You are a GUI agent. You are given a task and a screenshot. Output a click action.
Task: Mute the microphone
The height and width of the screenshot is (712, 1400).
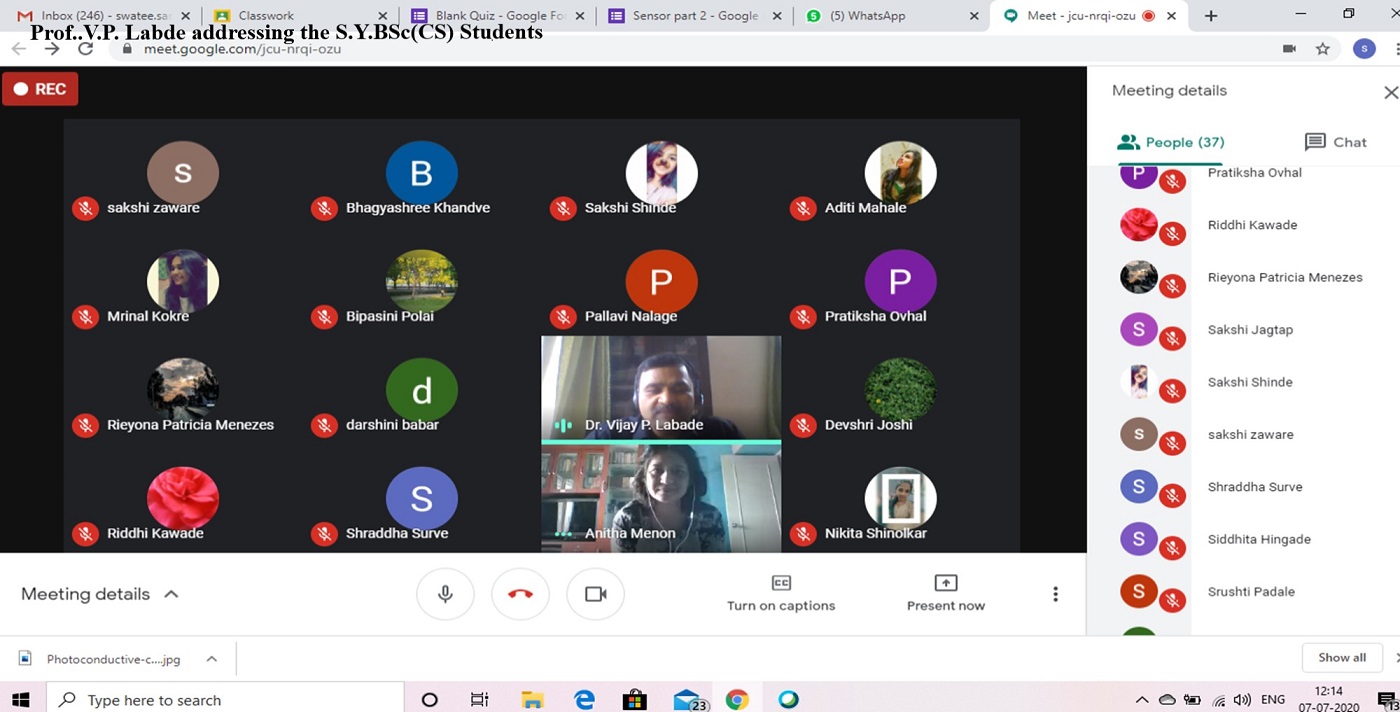click(445, 593)
